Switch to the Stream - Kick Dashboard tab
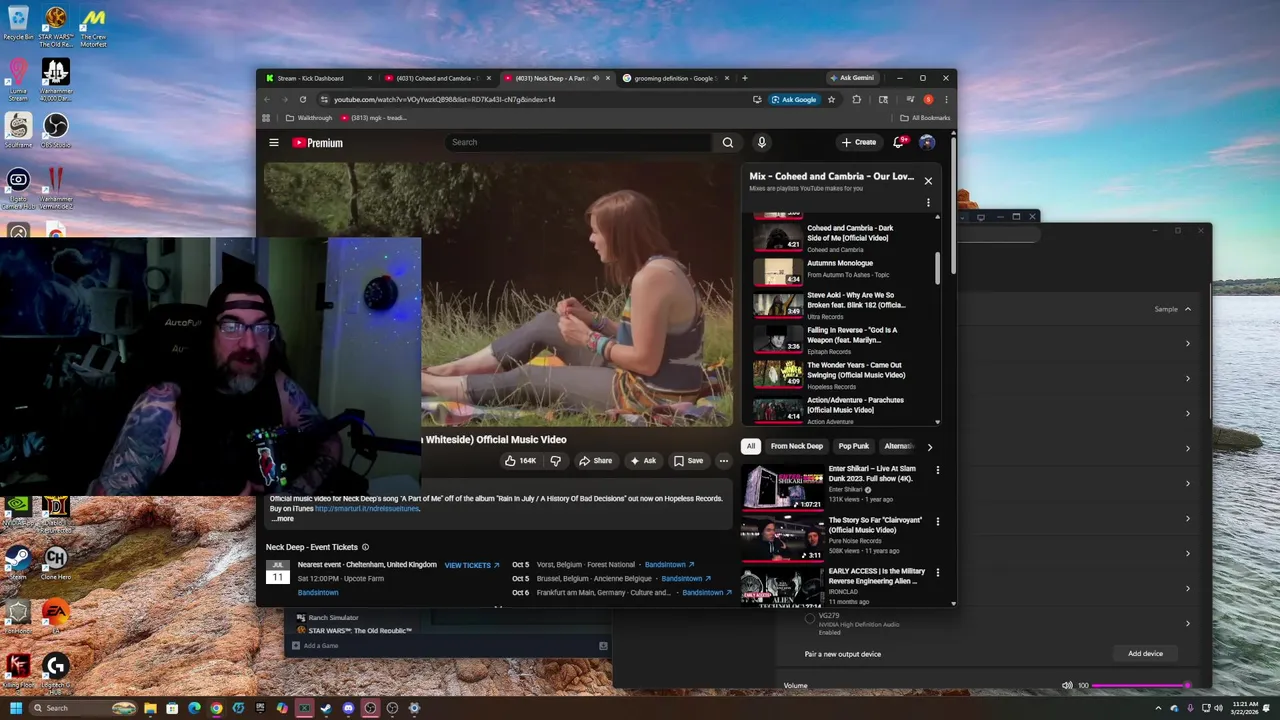Viewport: 1280px width, 720px height. coord(316,78)
